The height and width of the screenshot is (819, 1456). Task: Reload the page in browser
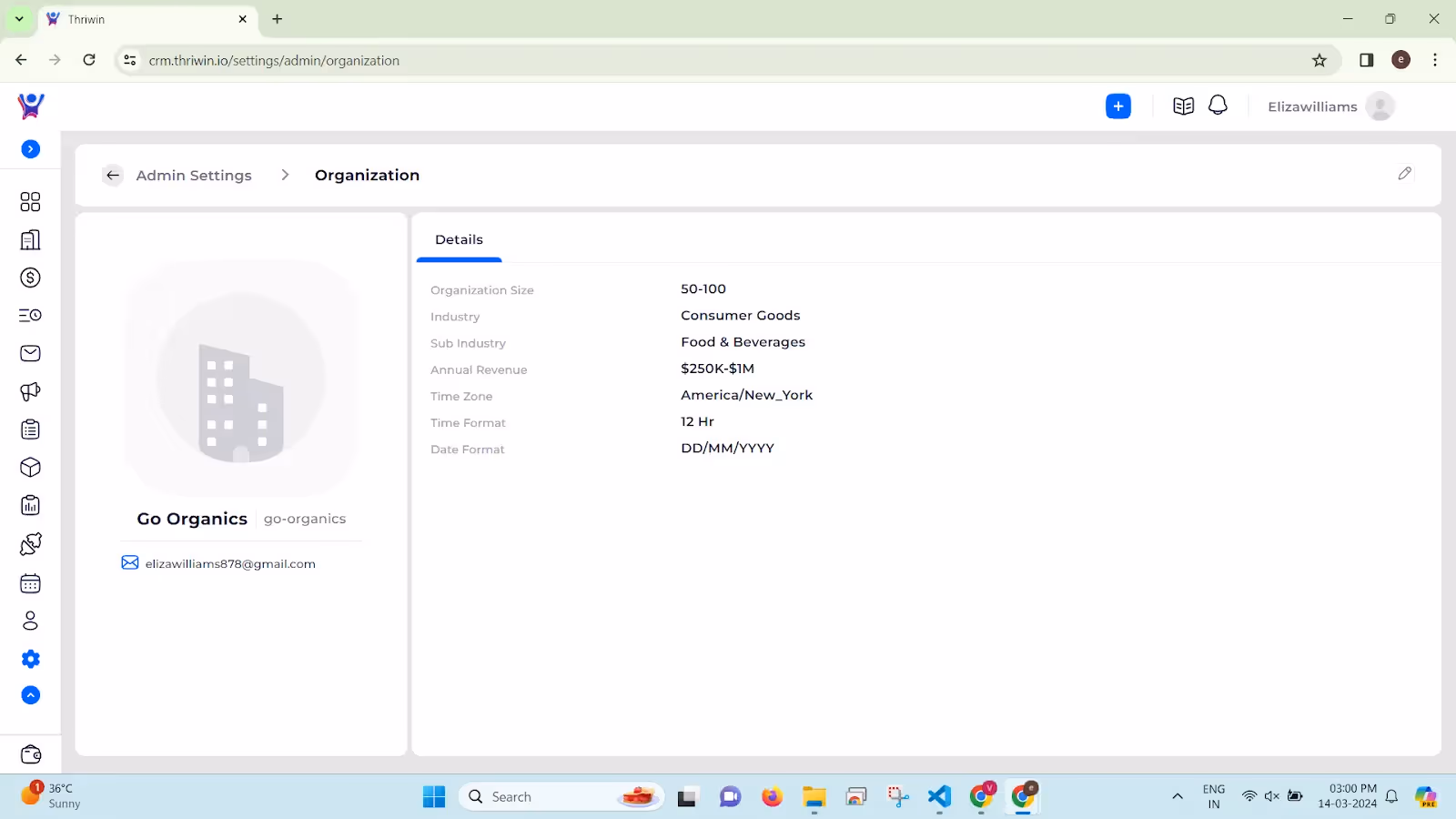click(89, 60)
